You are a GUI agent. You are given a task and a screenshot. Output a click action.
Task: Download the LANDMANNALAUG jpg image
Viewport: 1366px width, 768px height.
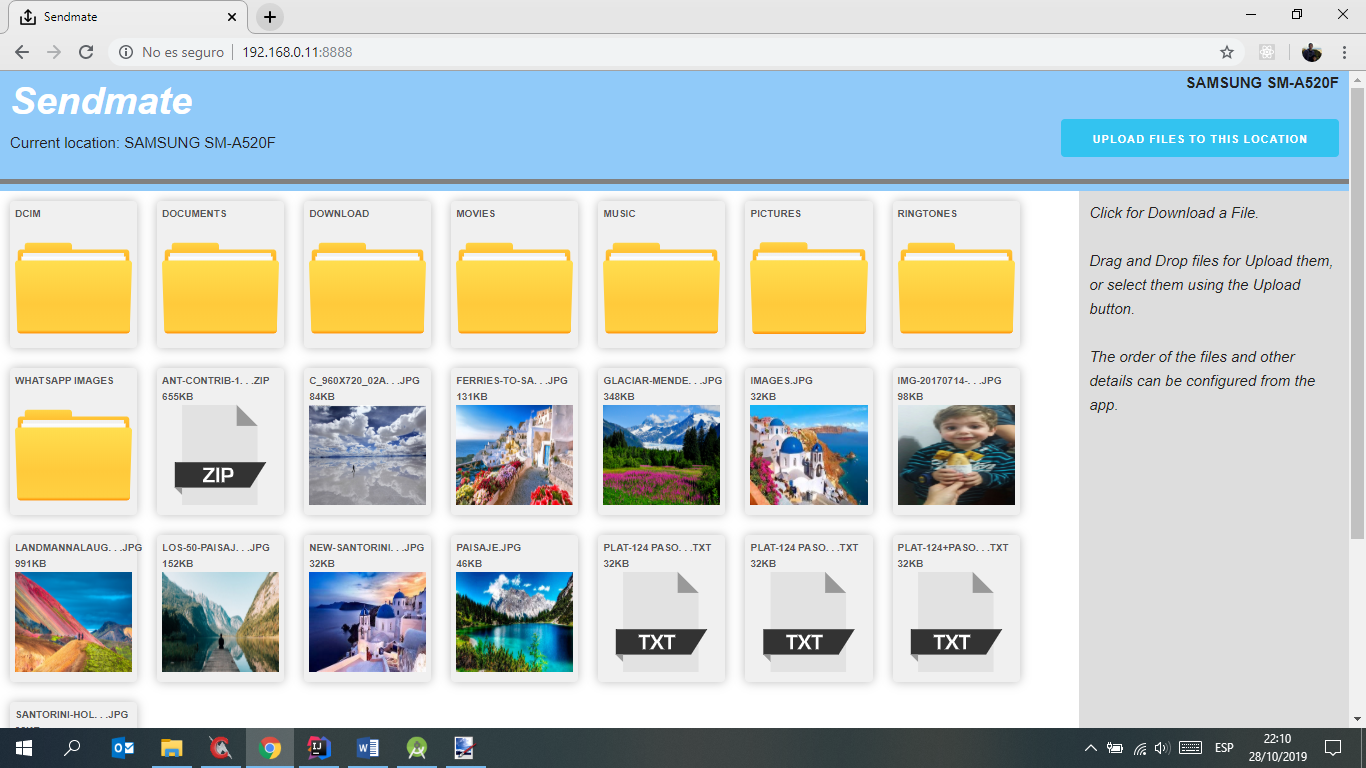click(x=73, y=609)
